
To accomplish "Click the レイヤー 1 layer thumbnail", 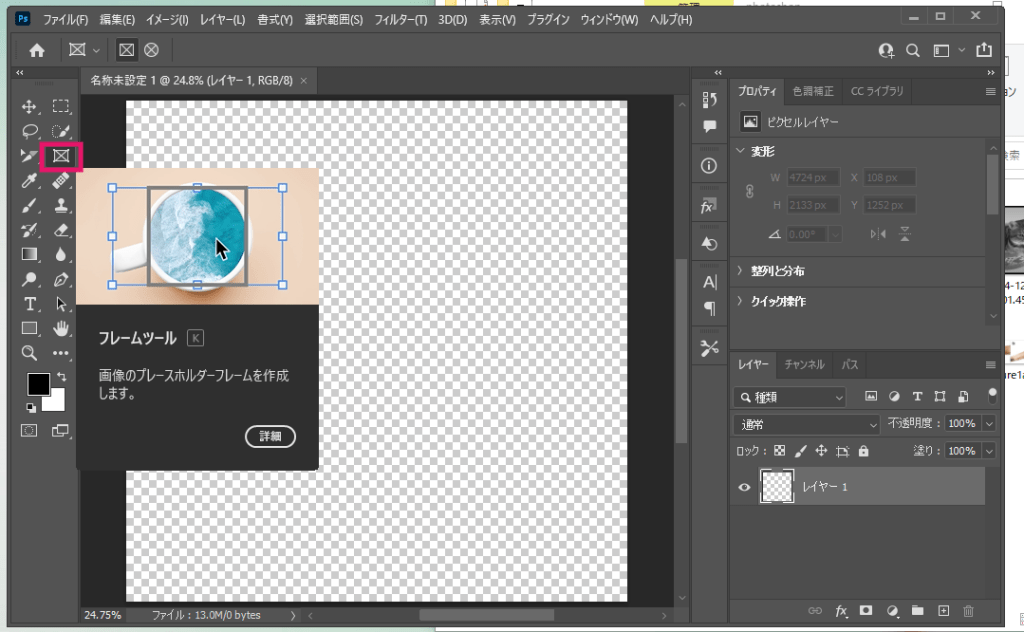I will click(x=777, y=487).
